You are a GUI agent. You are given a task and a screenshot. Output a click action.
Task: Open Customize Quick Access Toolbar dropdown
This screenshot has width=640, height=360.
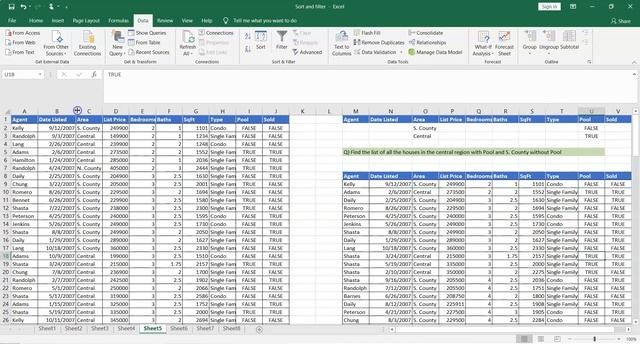point(66,7)
